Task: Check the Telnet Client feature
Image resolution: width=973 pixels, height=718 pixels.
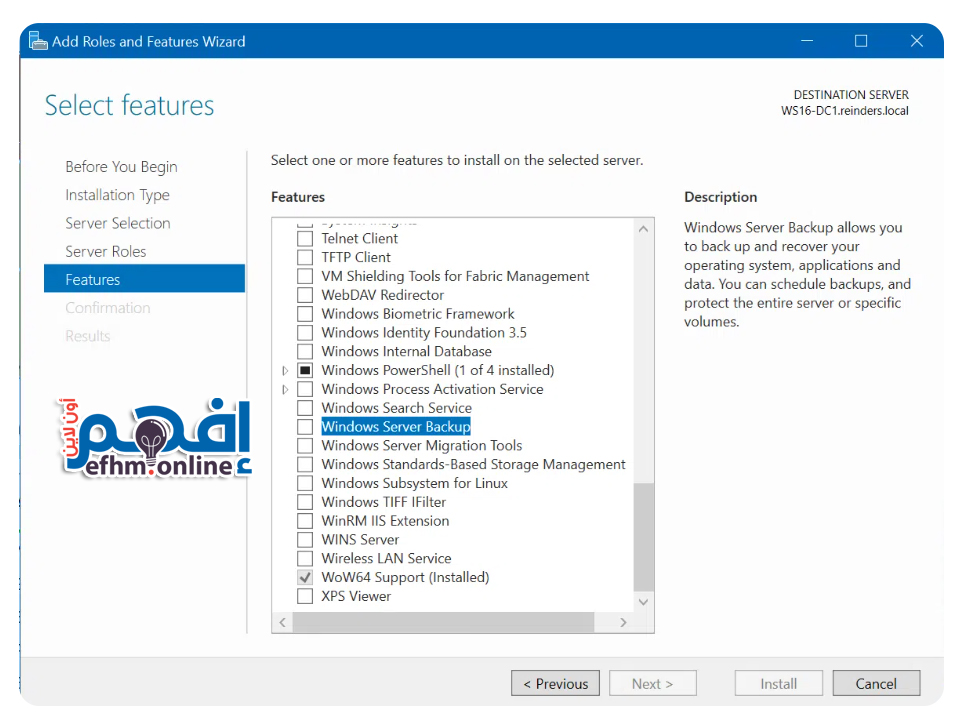Action: point(305,239)
